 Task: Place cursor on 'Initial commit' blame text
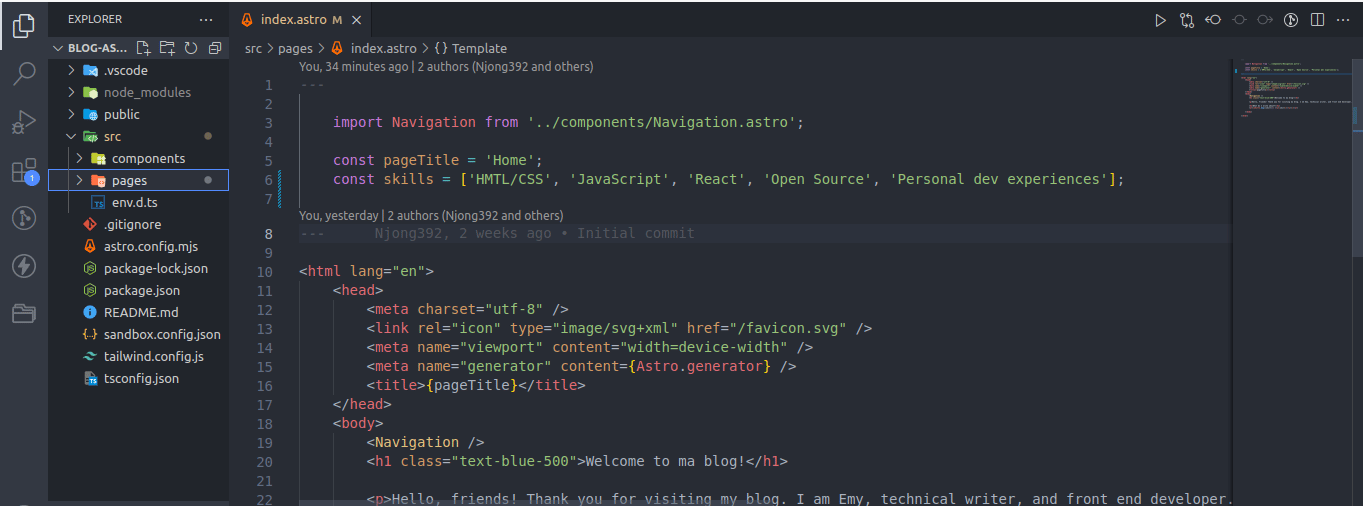click(x=635, y=233)
